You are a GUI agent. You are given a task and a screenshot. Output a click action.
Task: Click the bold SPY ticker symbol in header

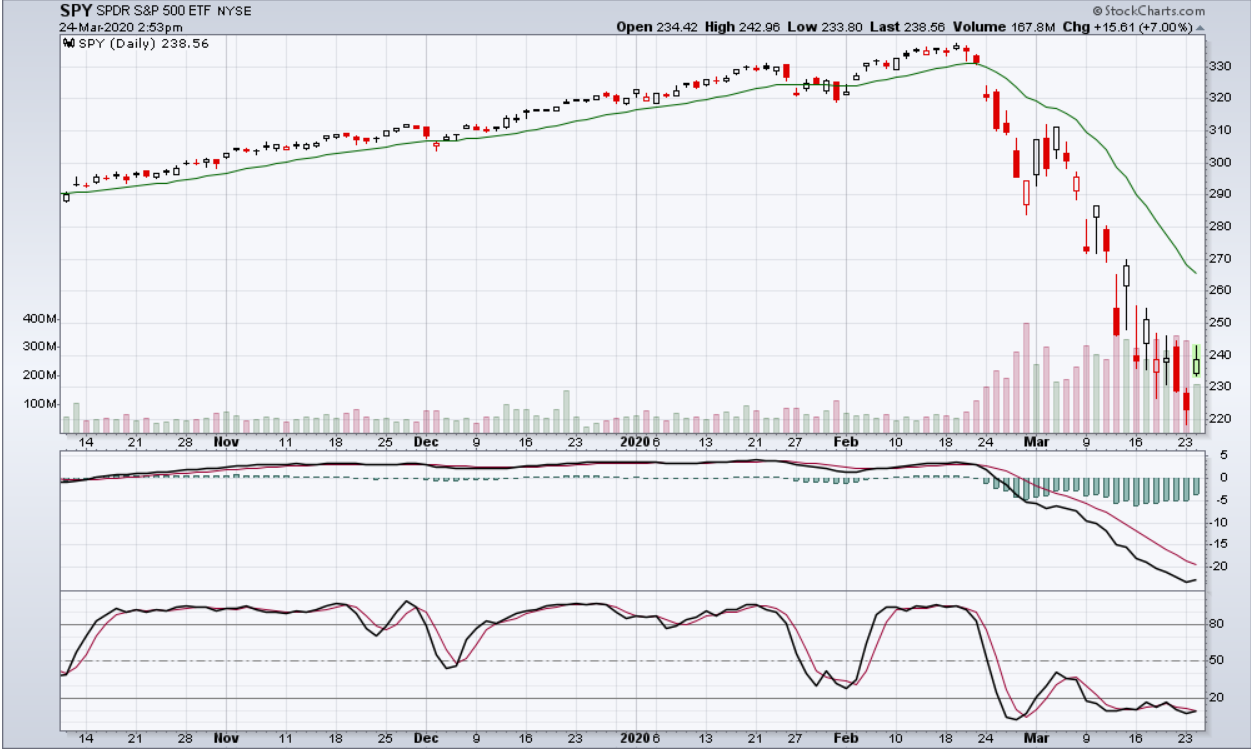tap(76, 9)
